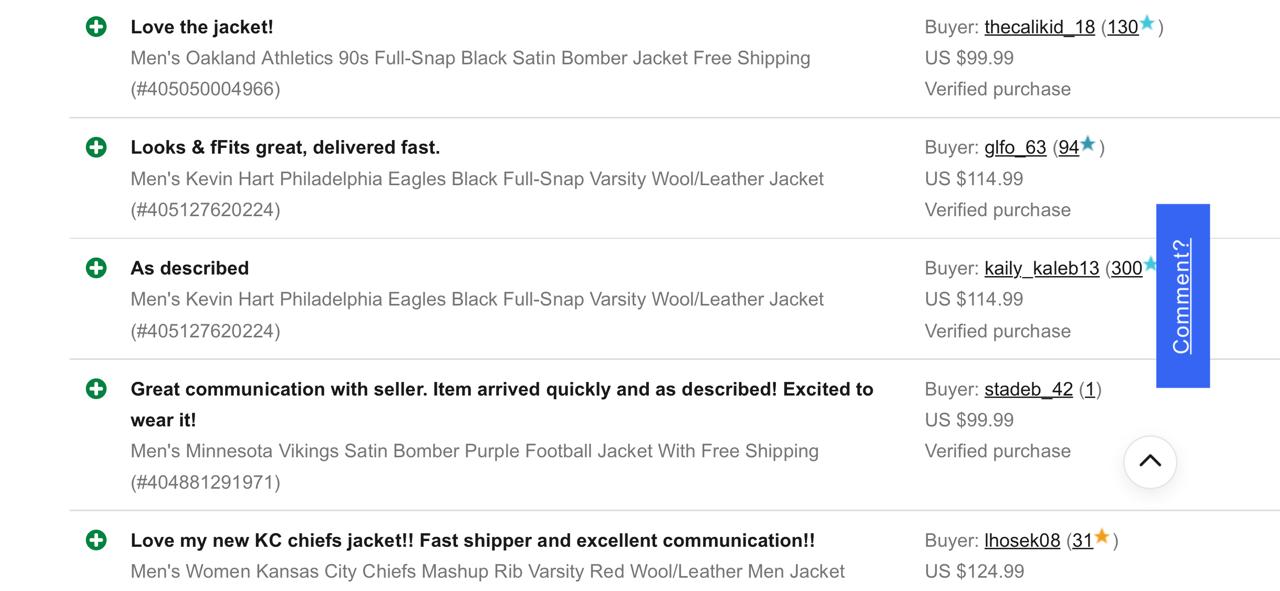
Task: Click green plus icon beside 'Looks & fFits great'
Action: click(96, 148)
